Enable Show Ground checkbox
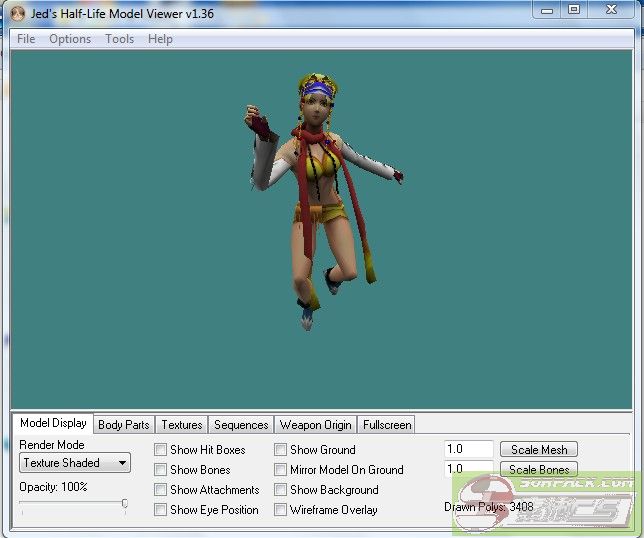The height and width of the screenshot is (538, 644). point(281,450)
